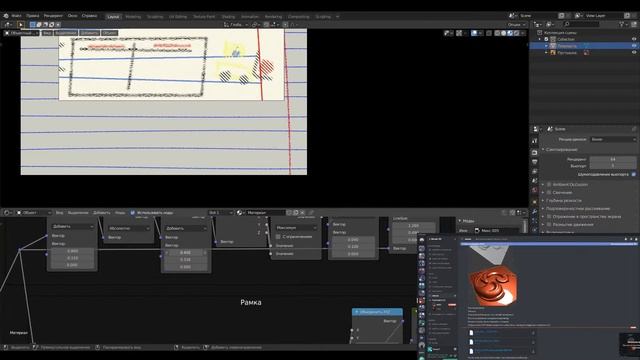
Task: Switch to Shading workspace tab
Action: (228, 17)
